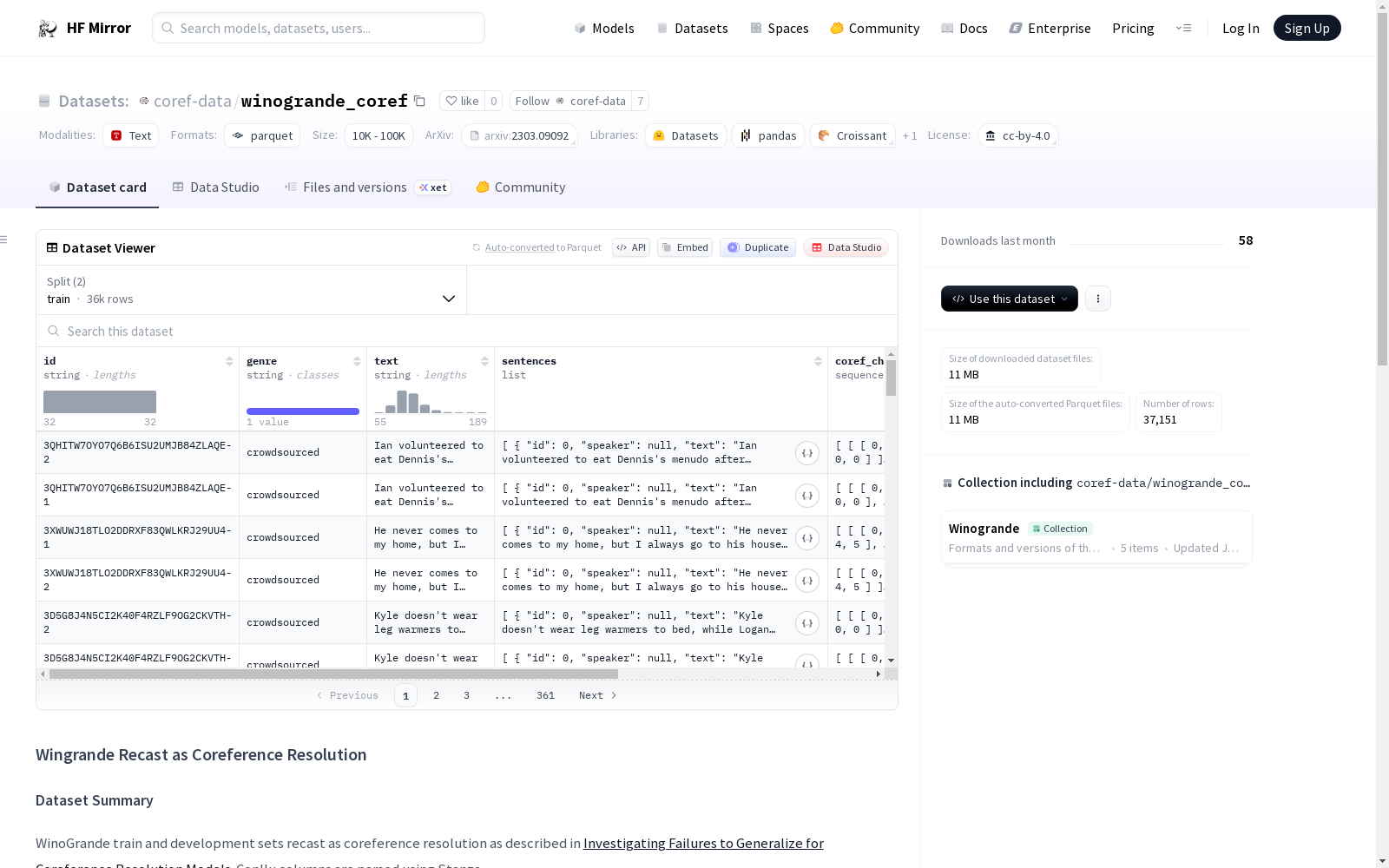Viewport: 1389px width, 868px height.
Task: Go to the Next page
Action: click(x=598, y=695)
